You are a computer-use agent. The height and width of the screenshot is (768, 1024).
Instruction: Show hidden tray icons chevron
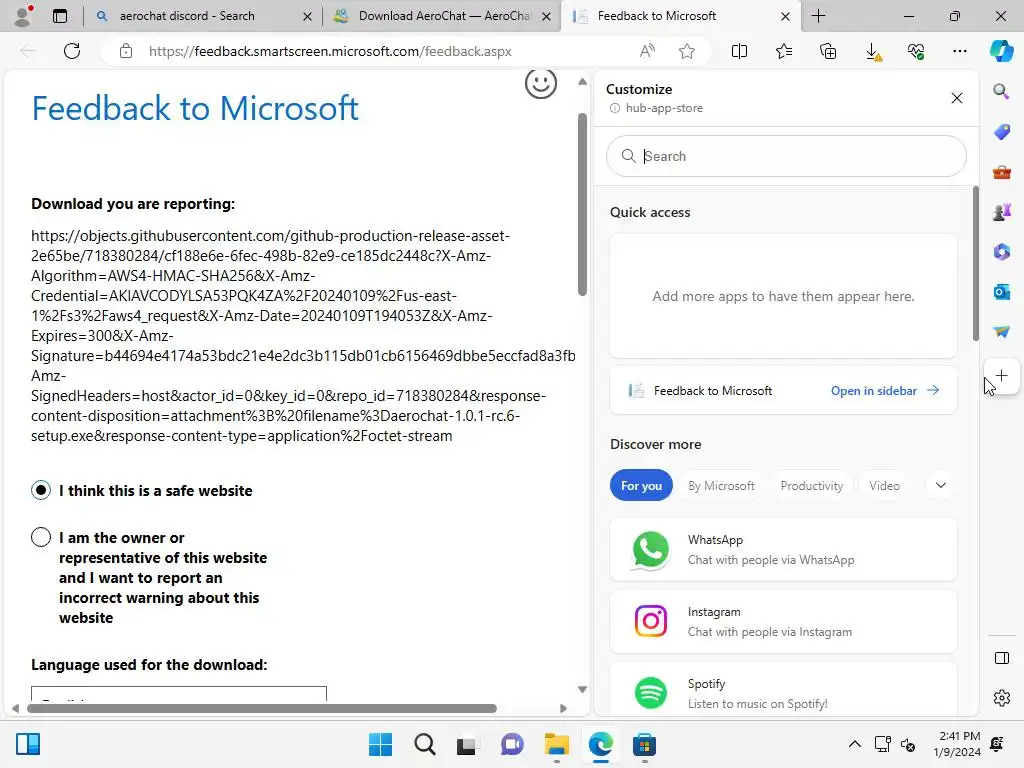coord(854,744)
